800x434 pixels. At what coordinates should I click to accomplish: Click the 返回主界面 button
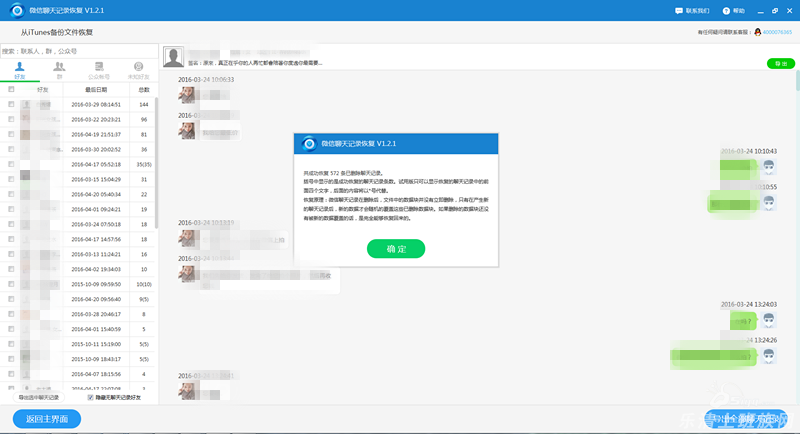[47, 419]
